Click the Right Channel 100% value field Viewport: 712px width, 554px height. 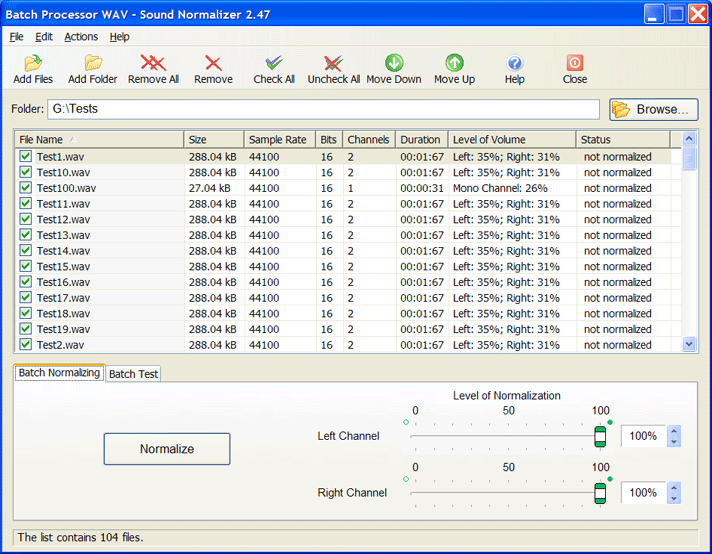pyautogui.click(x=643, y=493)
